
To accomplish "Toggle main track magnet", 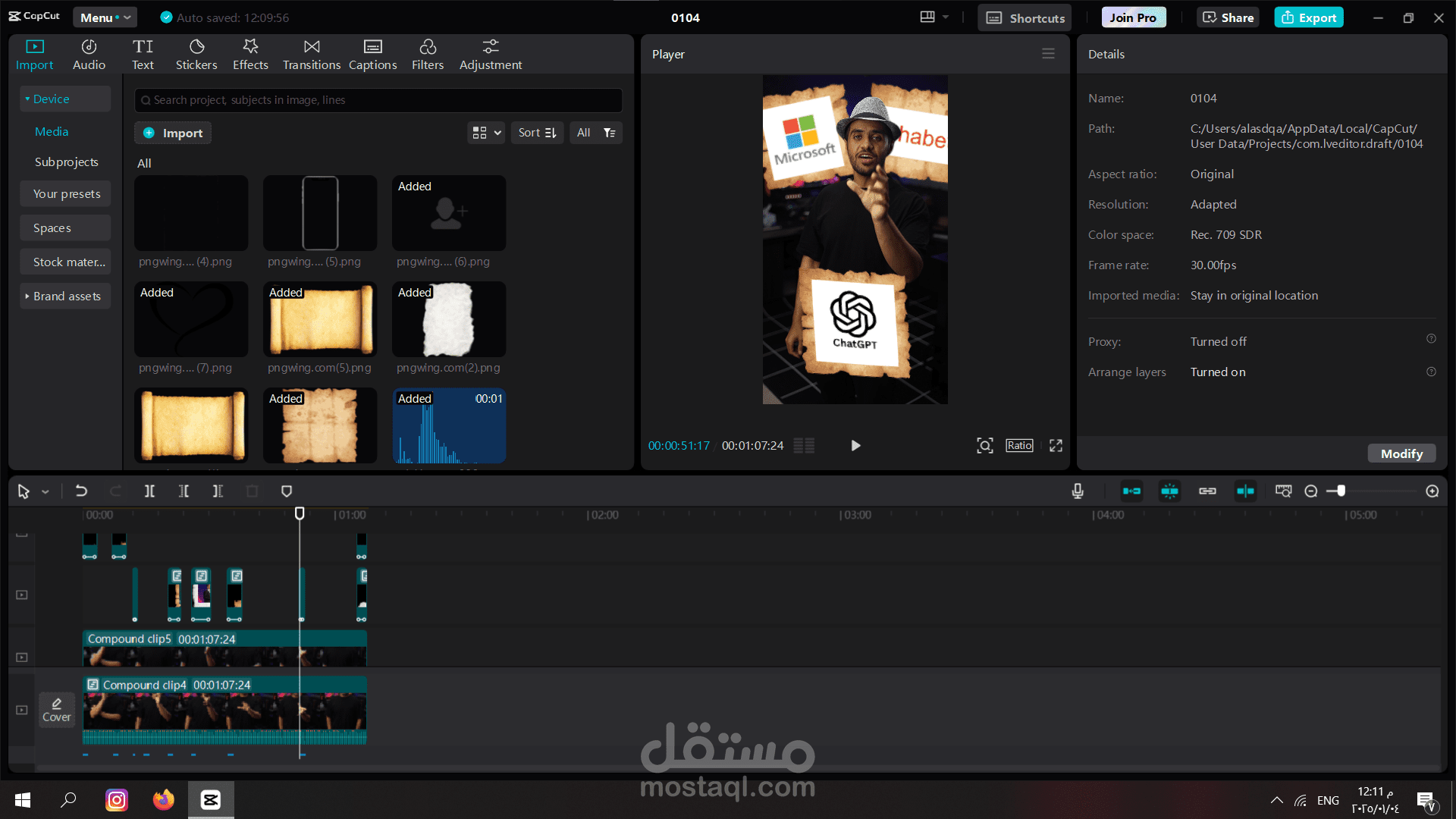I will (1131, 491).
